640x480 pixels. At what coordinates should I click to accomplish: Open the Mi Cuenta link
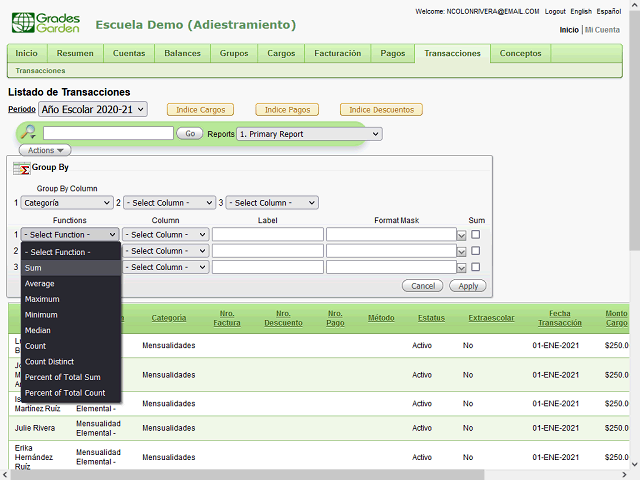(x=602, y=30)
